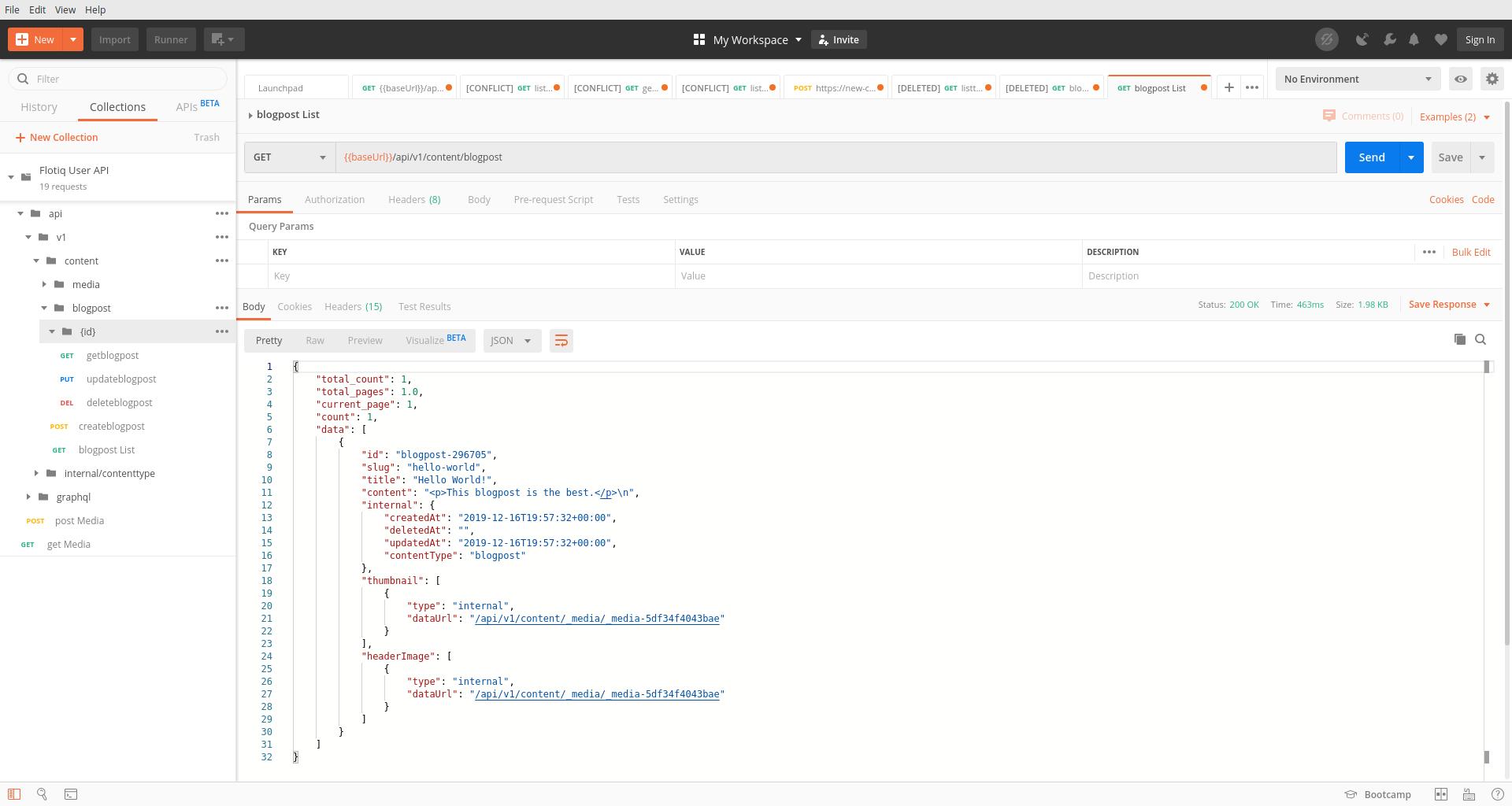
Task: Open the Tests request tab
Action: coord(628,200)
